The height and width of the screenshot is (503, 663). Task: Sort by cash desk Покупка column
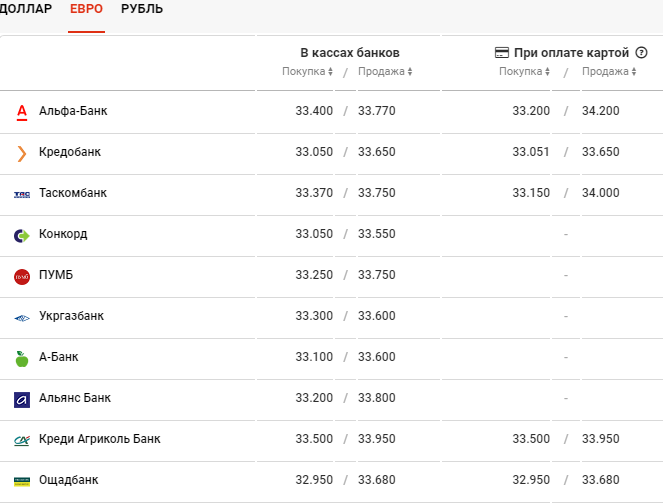309,72
